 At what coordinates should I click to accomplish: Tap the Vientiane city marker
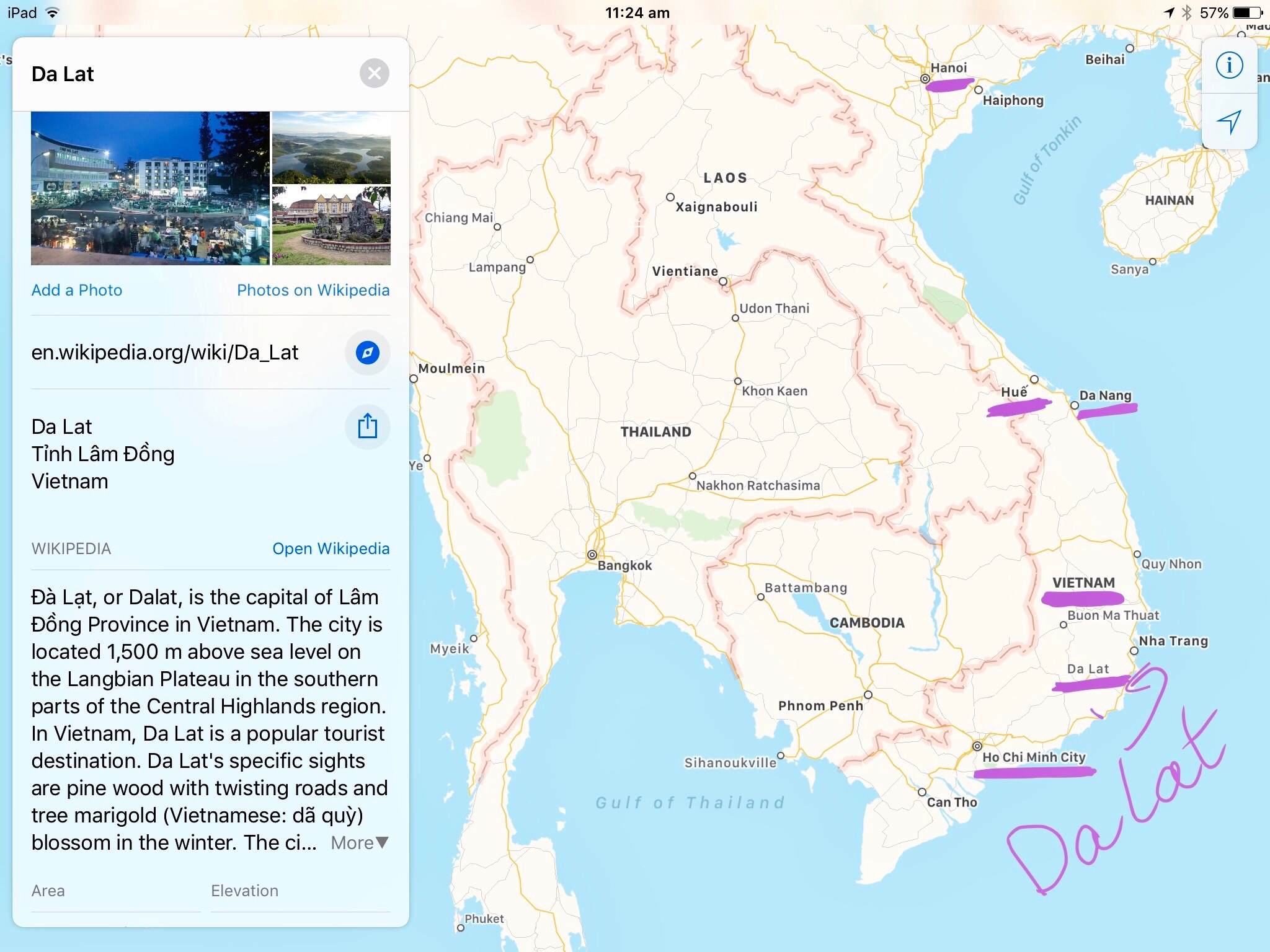point(723,281)
